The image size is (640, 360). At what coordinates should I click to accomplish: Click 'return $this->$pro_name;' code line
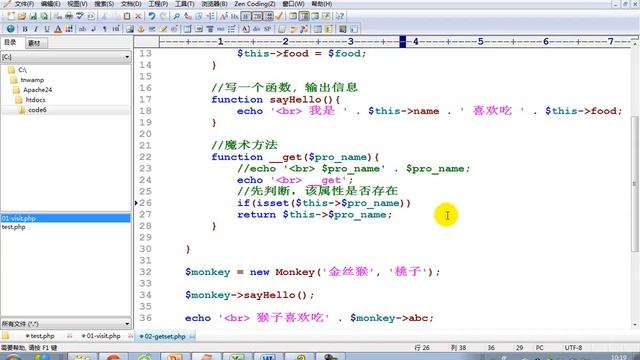(314, 215)
